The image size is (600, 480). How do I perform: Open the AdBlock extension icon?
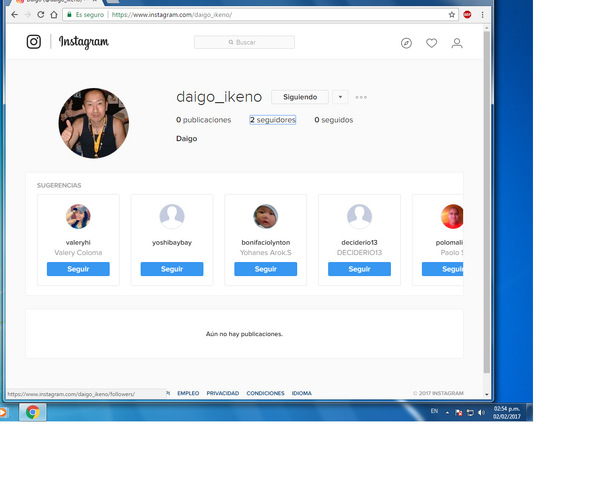[467, 15]
